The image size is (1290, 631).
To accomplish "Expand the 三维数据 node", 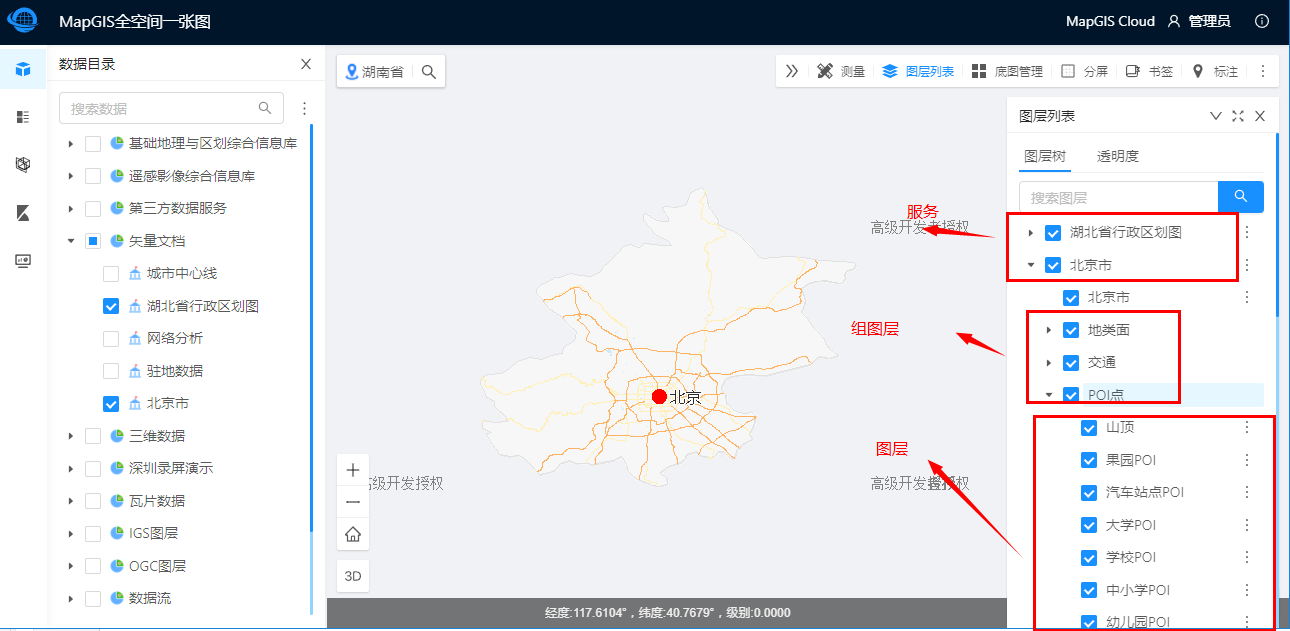I will click(x=71, y=436).
